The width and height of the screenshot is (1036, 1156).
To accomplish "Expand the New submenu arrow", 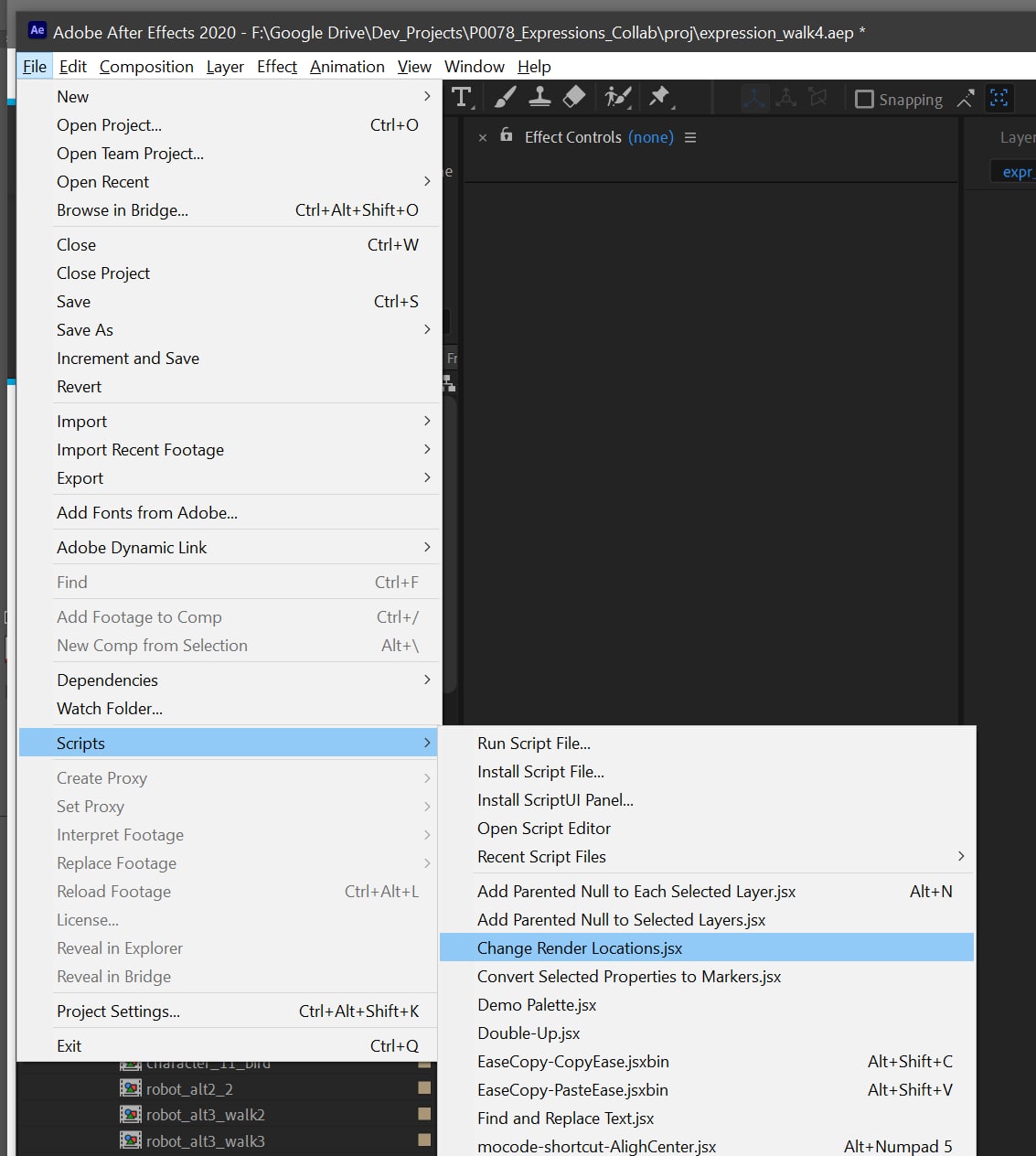I will pos(427,96).
